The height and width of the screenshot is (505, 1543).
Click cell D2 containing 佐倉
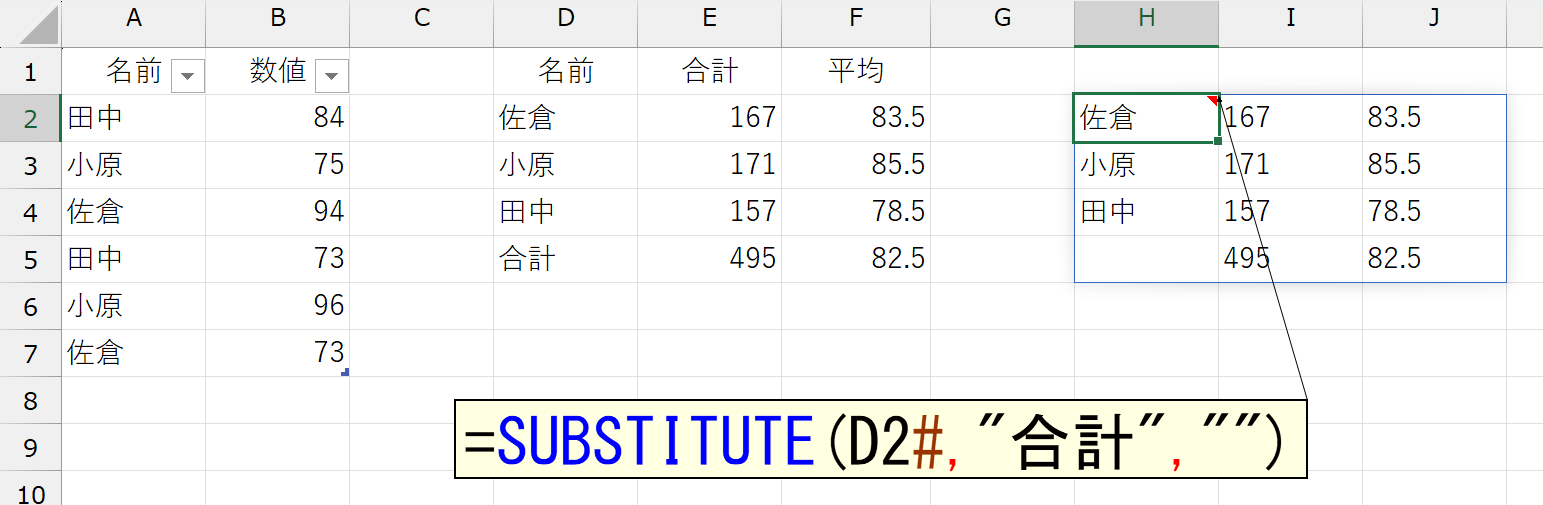coord(566,118)
